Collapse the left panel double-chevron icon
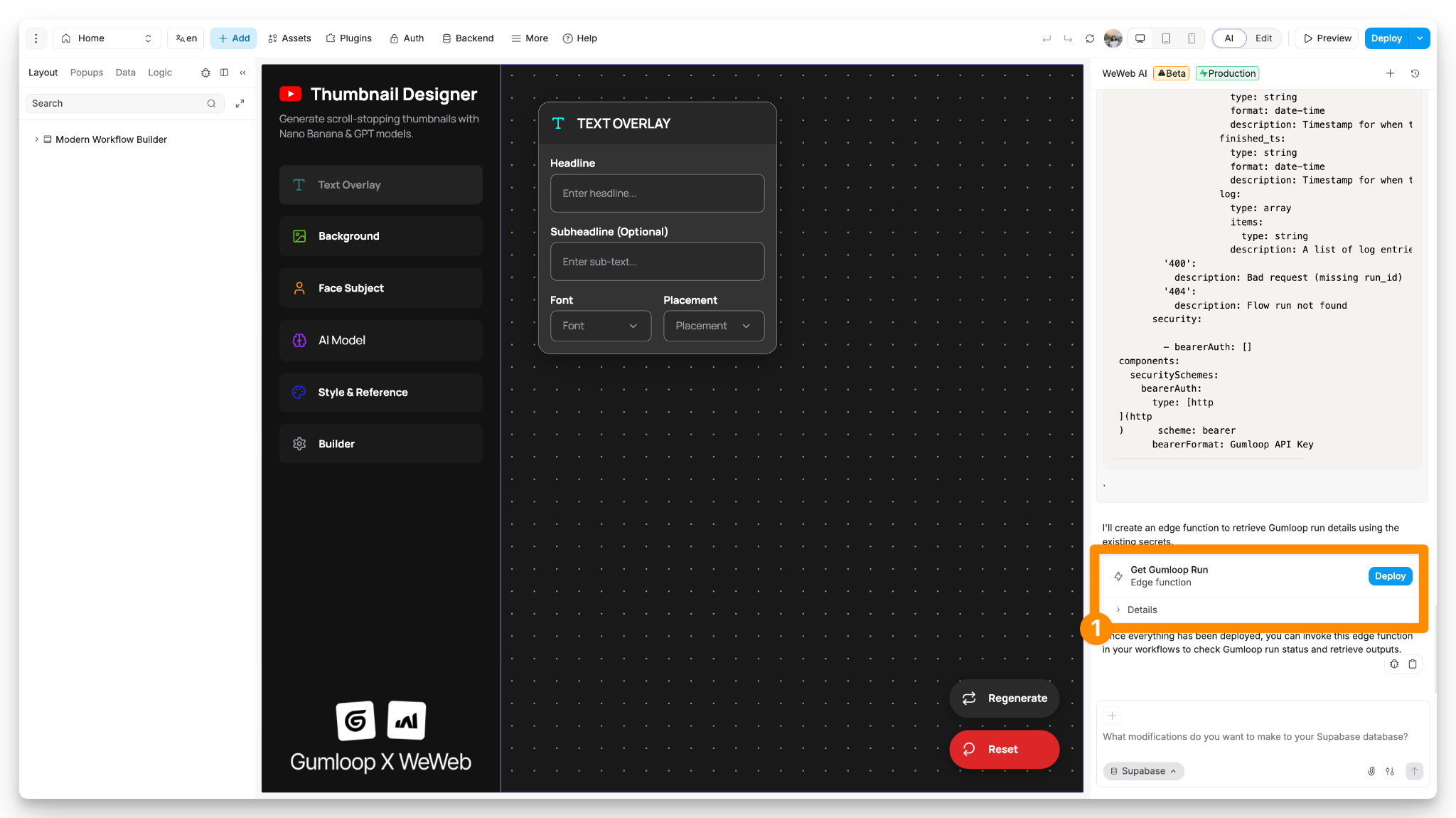1456x818 pixels. coord(243,73)
